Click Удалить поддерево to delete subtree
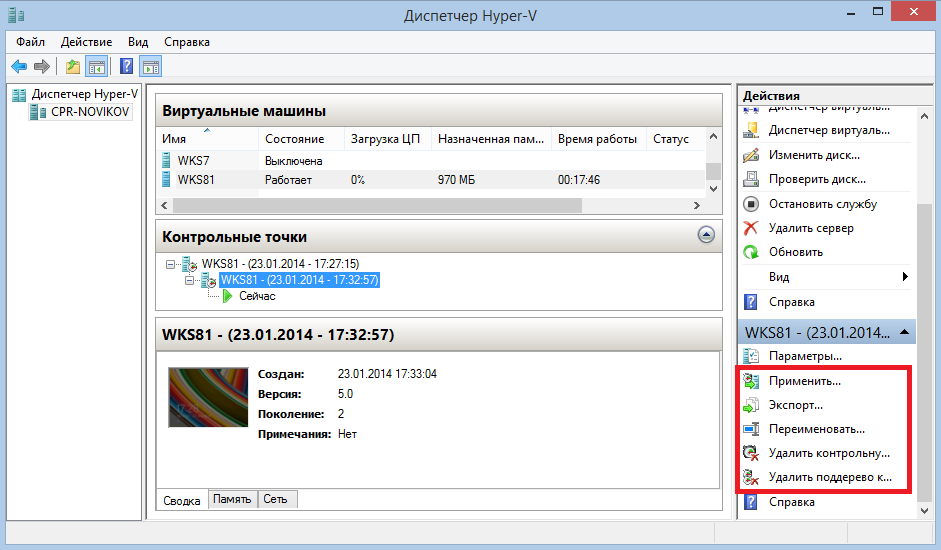This screenshot has width=941, height=550. [x=829, y=477]
